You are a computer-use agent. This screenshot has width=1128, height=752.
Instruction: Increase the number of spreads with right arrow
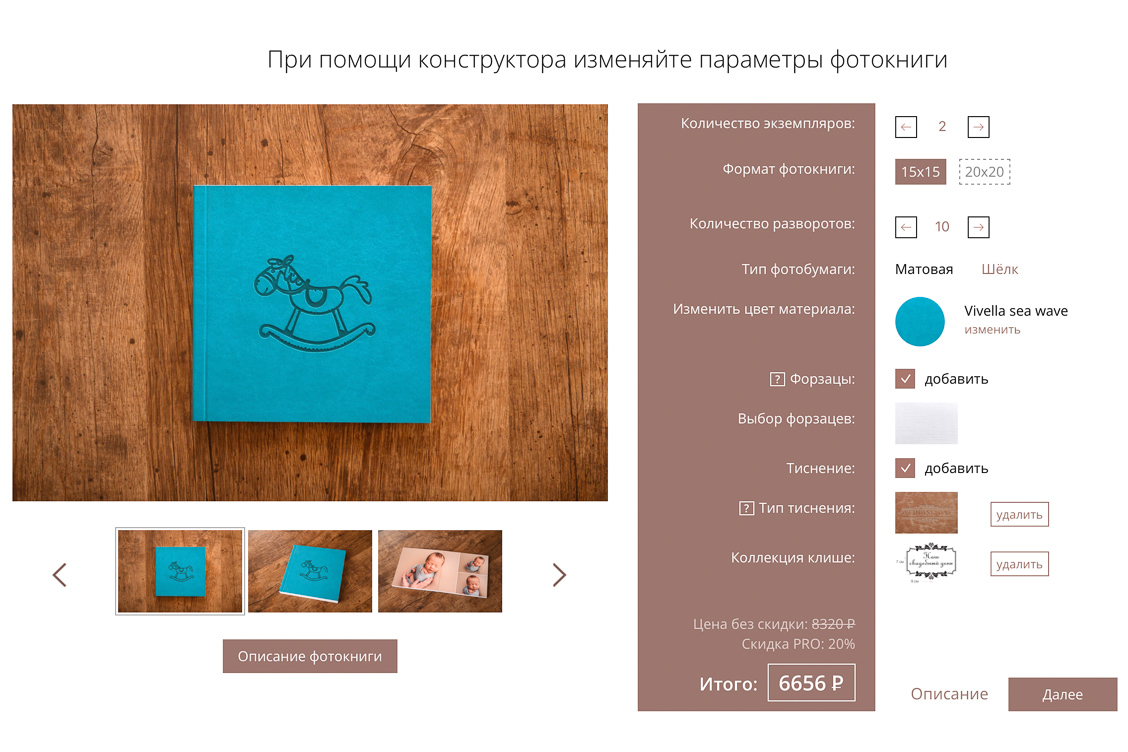coord(978,227)
